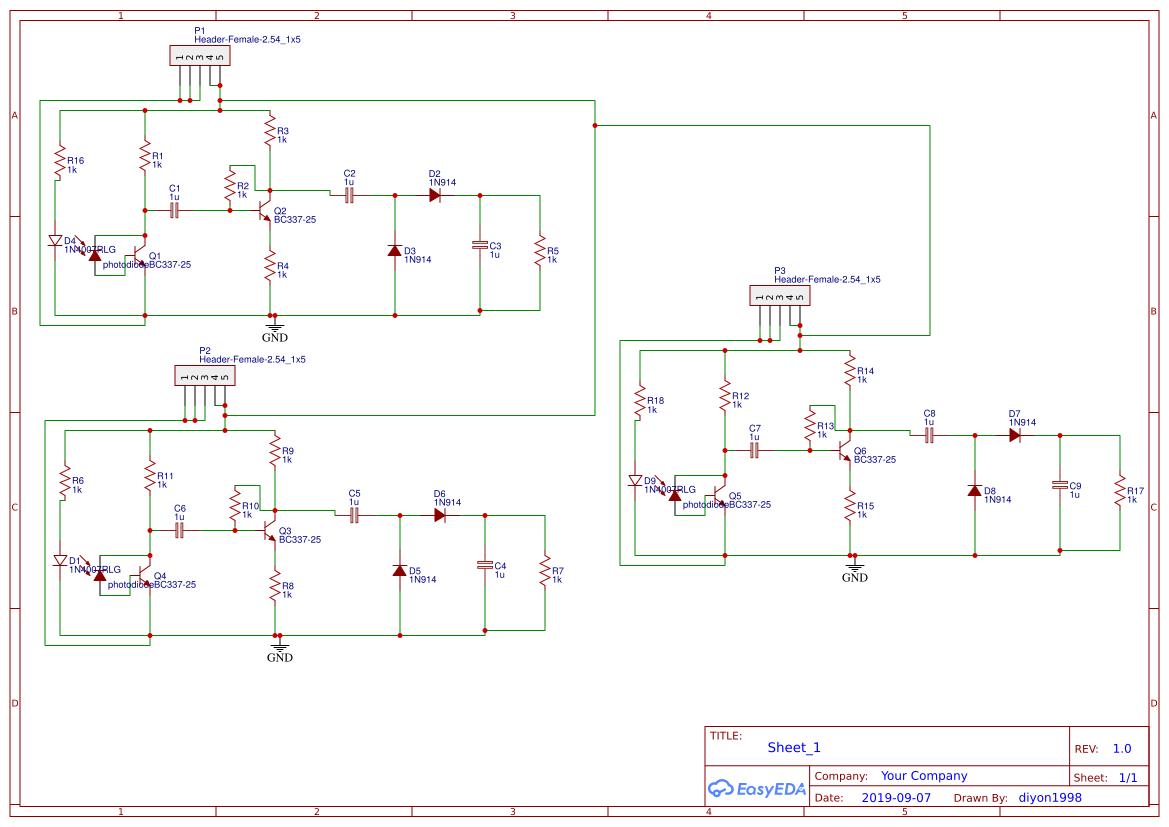Click the EasyEDA logo in title block
Screen dimensions: 1169x827
pyautogui.click(x=757, y=789)
